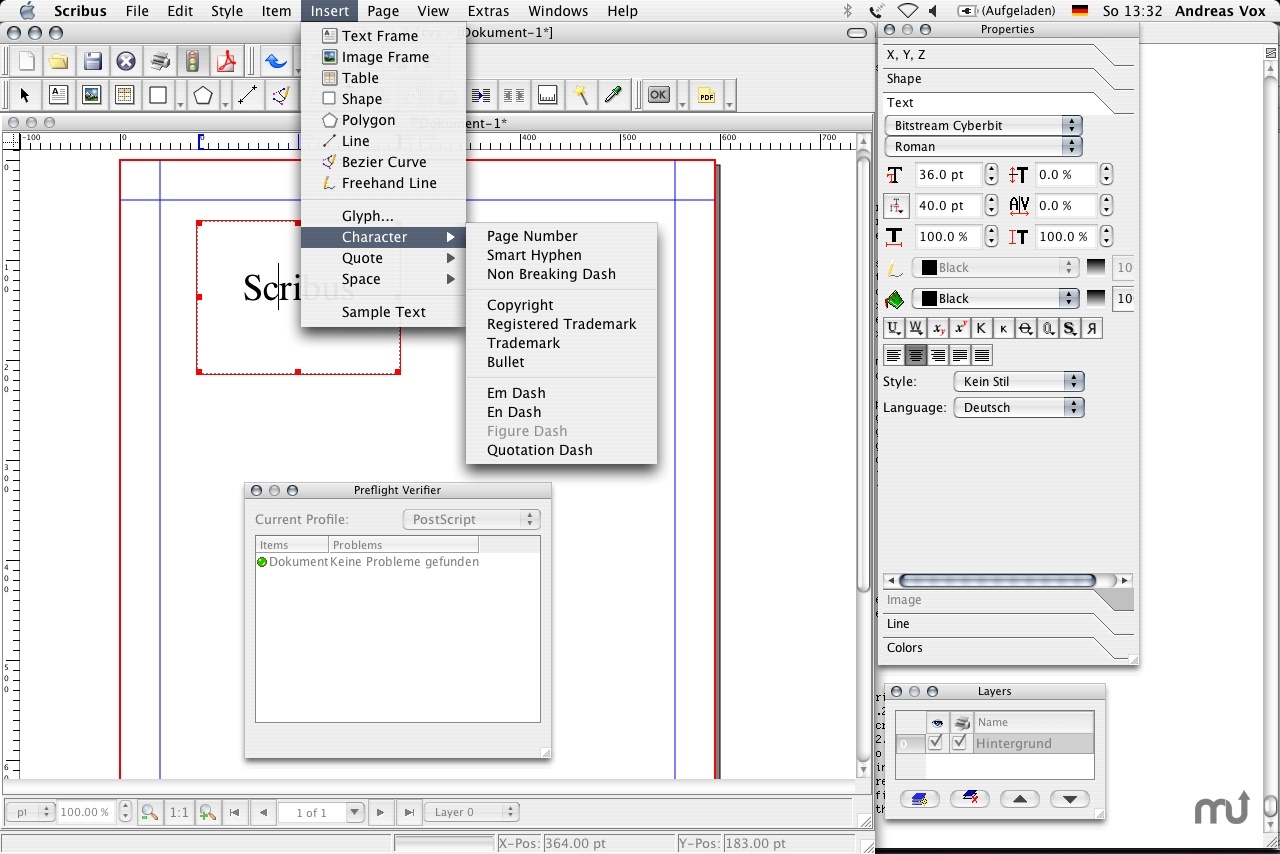The width and height of the screenshot is (1280, 854).
Task: Select the Eyedropper tool
Action: coord(613,96)
